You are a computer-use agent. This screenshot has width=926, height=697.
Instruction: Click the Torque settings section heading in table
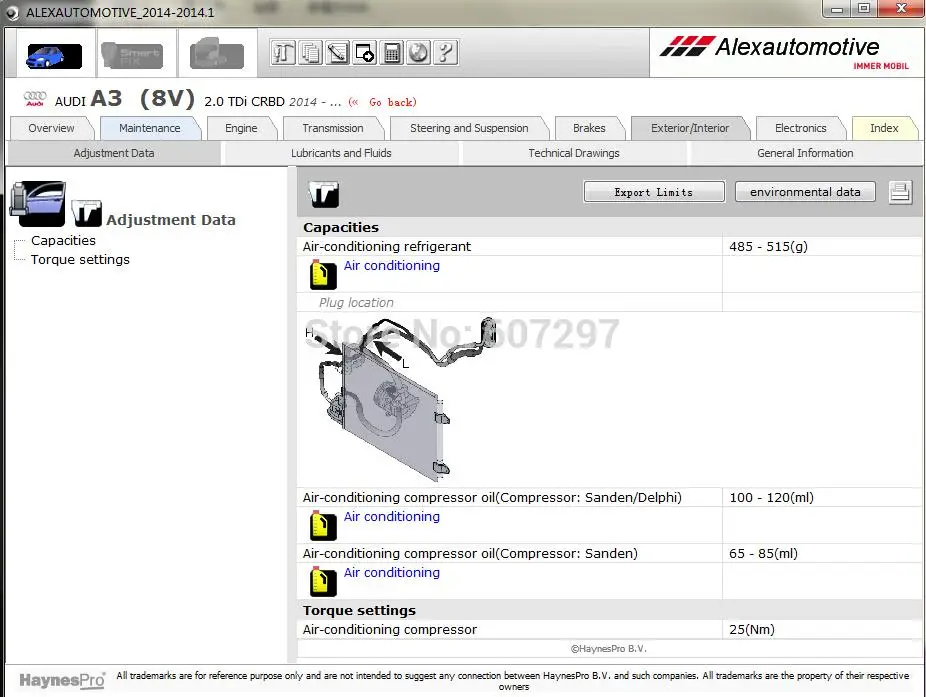[x=359, y=610]
